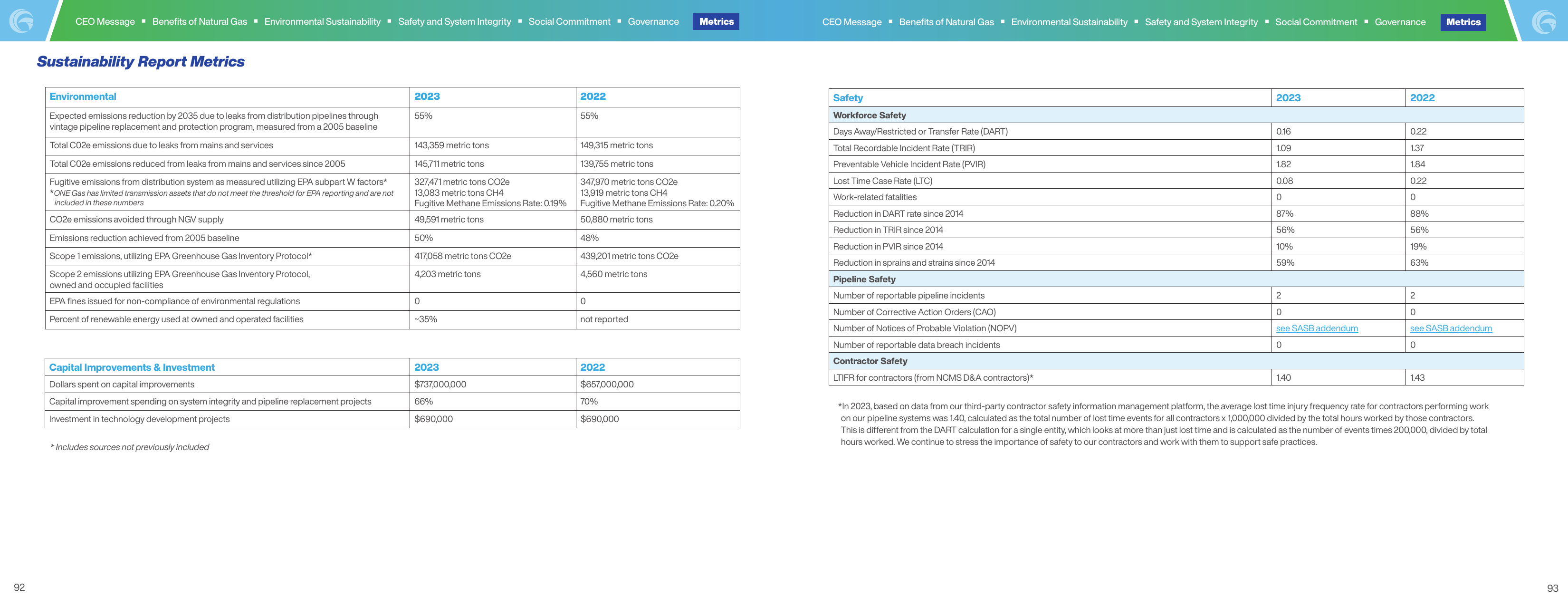
Task: Select 'Lost Time Case Rate (LTC)' row label
Action: (x=883, y=181)
